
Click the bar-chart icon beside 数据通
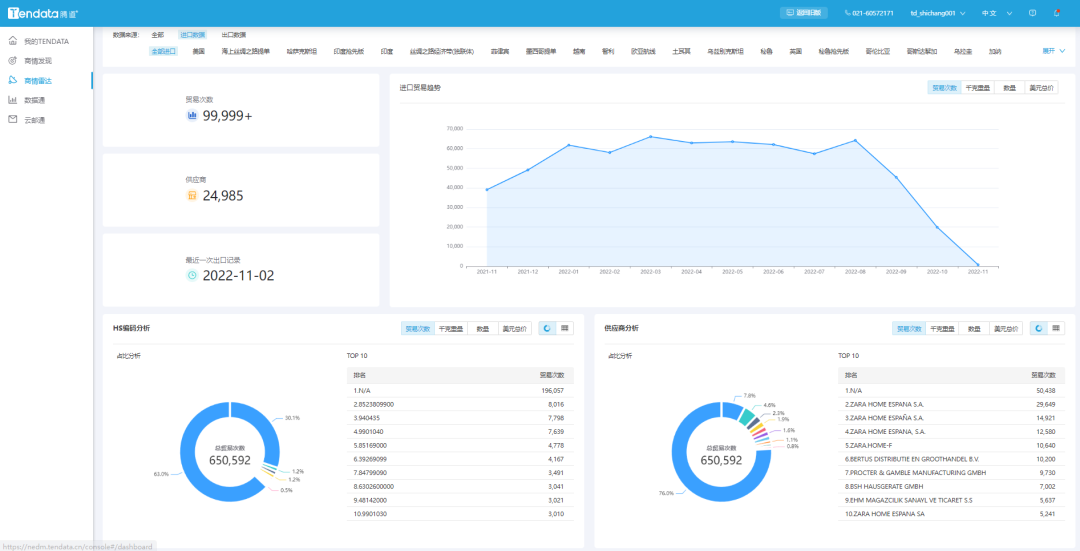12,100
